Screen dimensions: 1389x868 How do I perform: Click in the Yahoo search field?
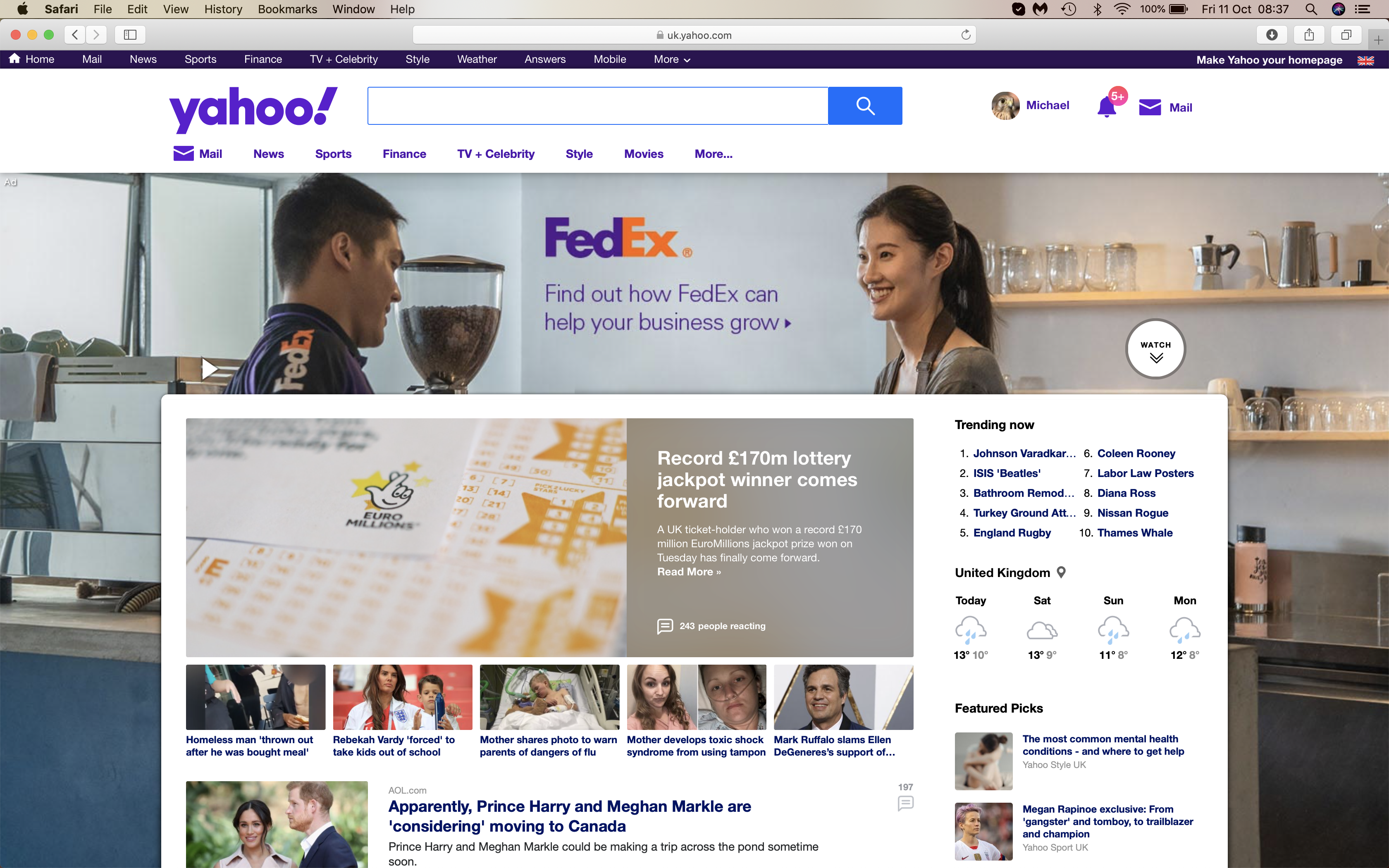click(597, 106)
